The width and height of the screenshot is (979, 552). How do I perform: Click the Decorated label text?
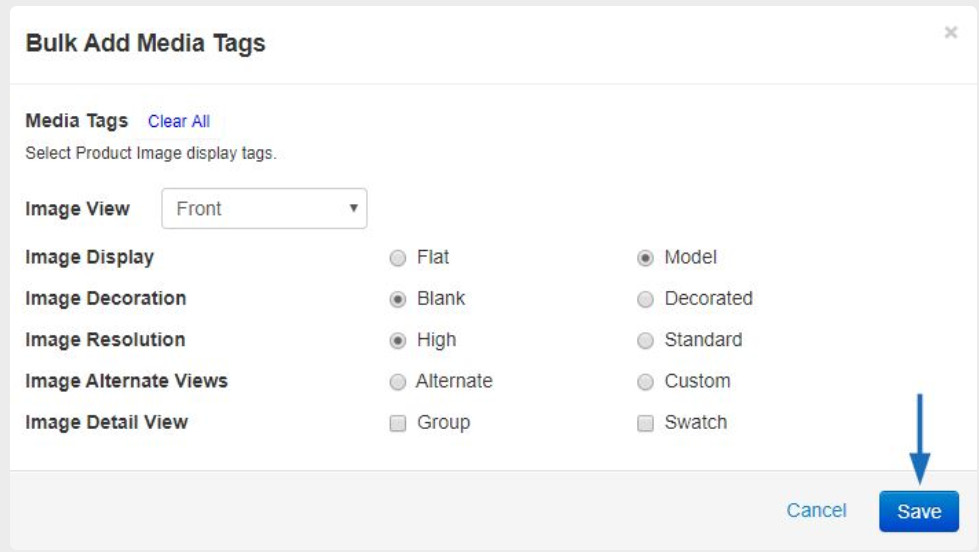point(709,298)
